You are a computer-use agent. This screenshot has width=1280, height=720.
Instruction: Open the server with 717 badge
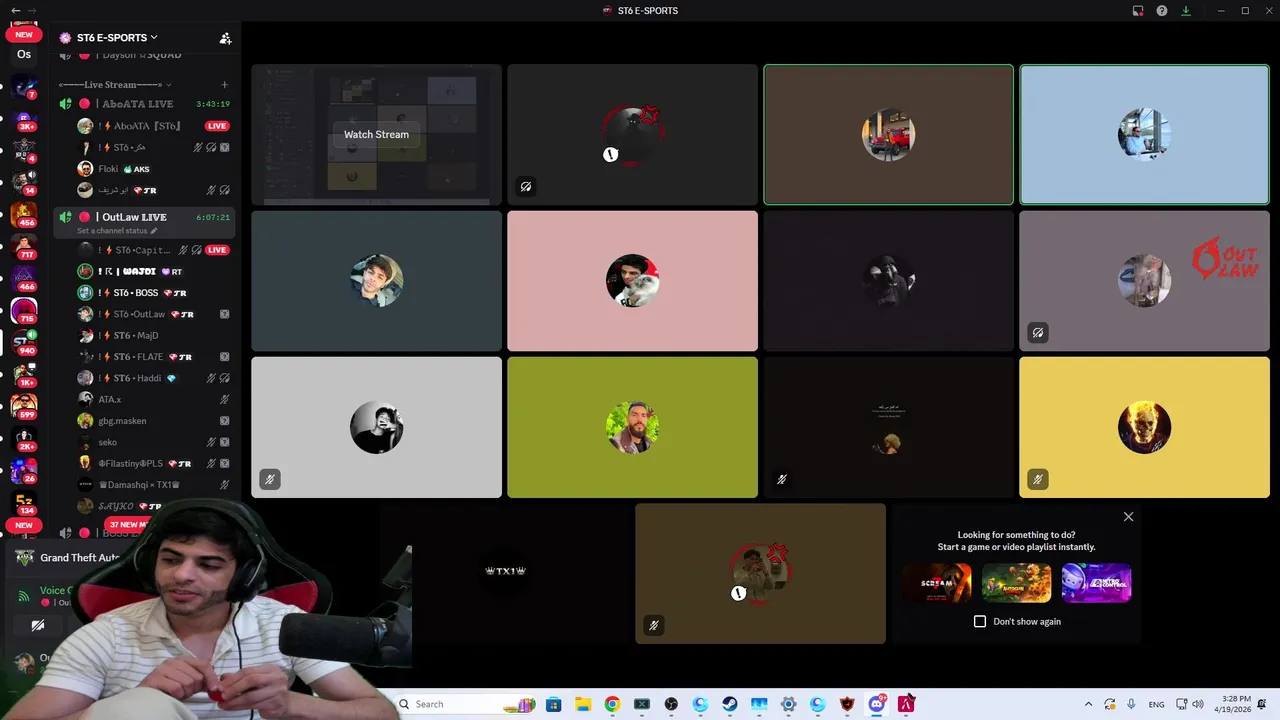tap(24, 247)
